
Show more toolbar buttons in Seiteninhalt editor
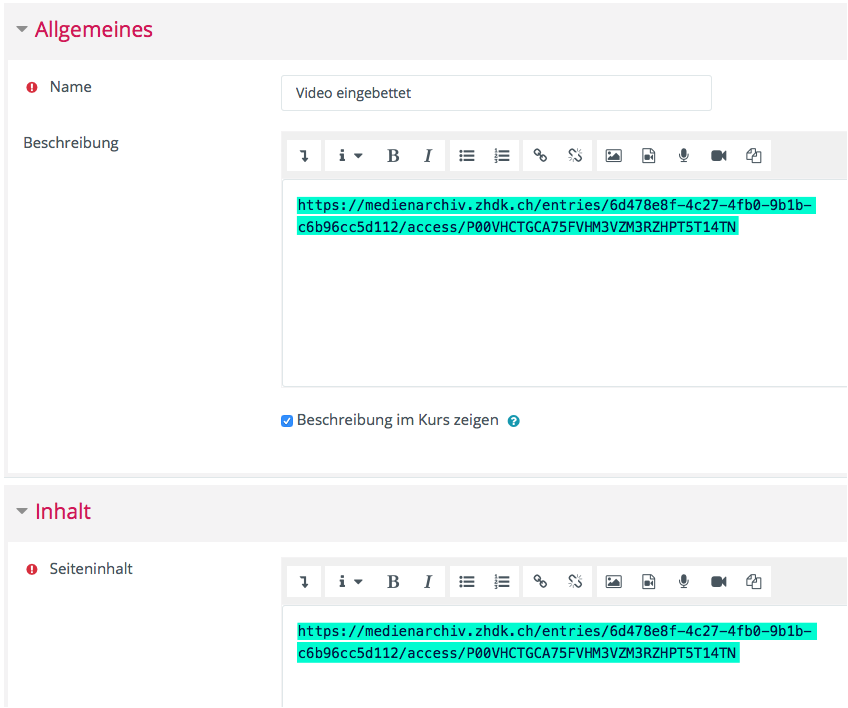[304, 581]
